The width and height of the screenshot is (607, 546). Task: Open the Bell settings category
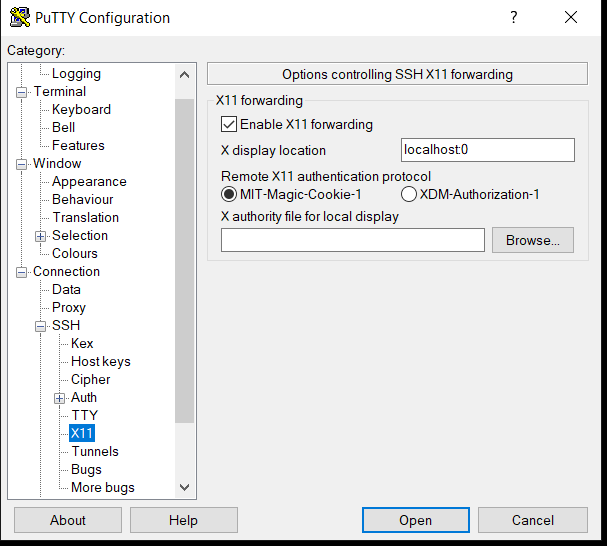pos(63,127)
